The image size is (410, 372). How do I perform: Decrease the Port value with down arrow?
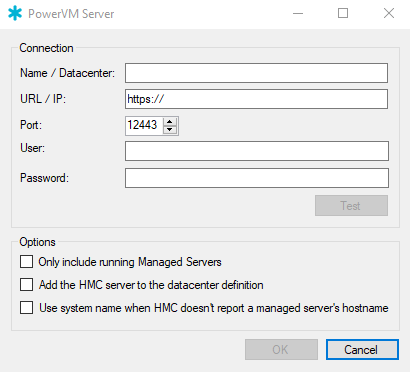[x=170, y=130]
